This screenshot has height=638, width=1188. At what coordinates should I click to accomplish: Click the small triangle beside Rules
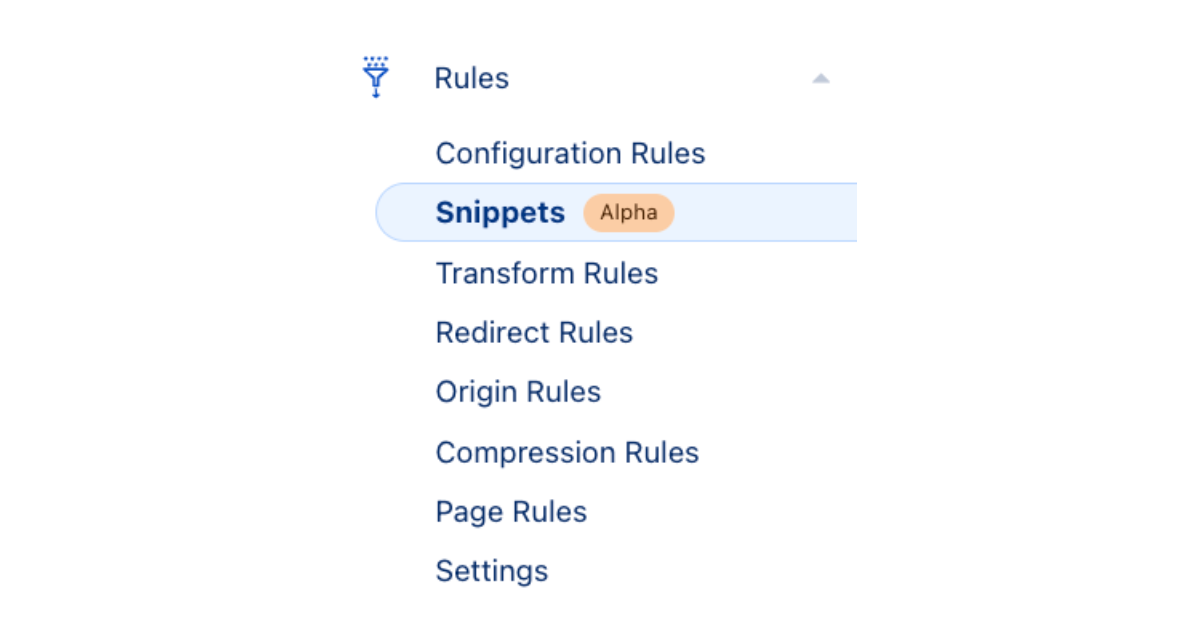820,78
